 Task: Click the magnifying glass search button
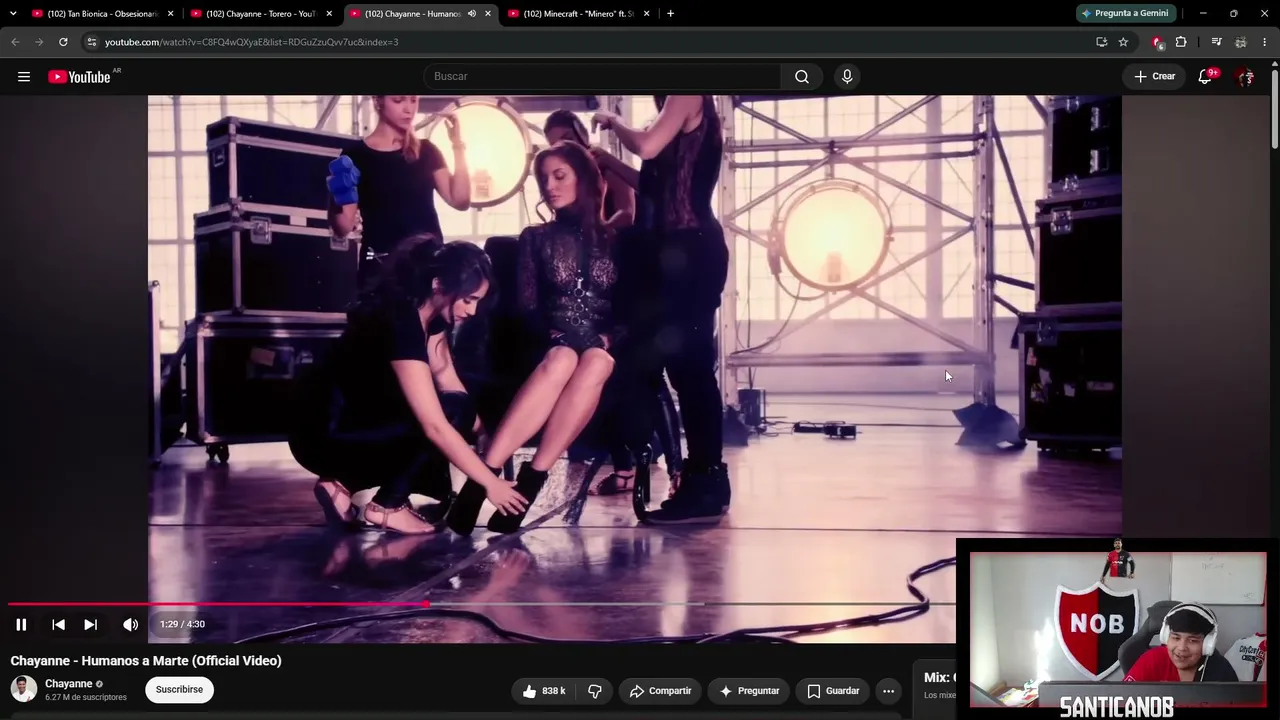tap(802, 76)
